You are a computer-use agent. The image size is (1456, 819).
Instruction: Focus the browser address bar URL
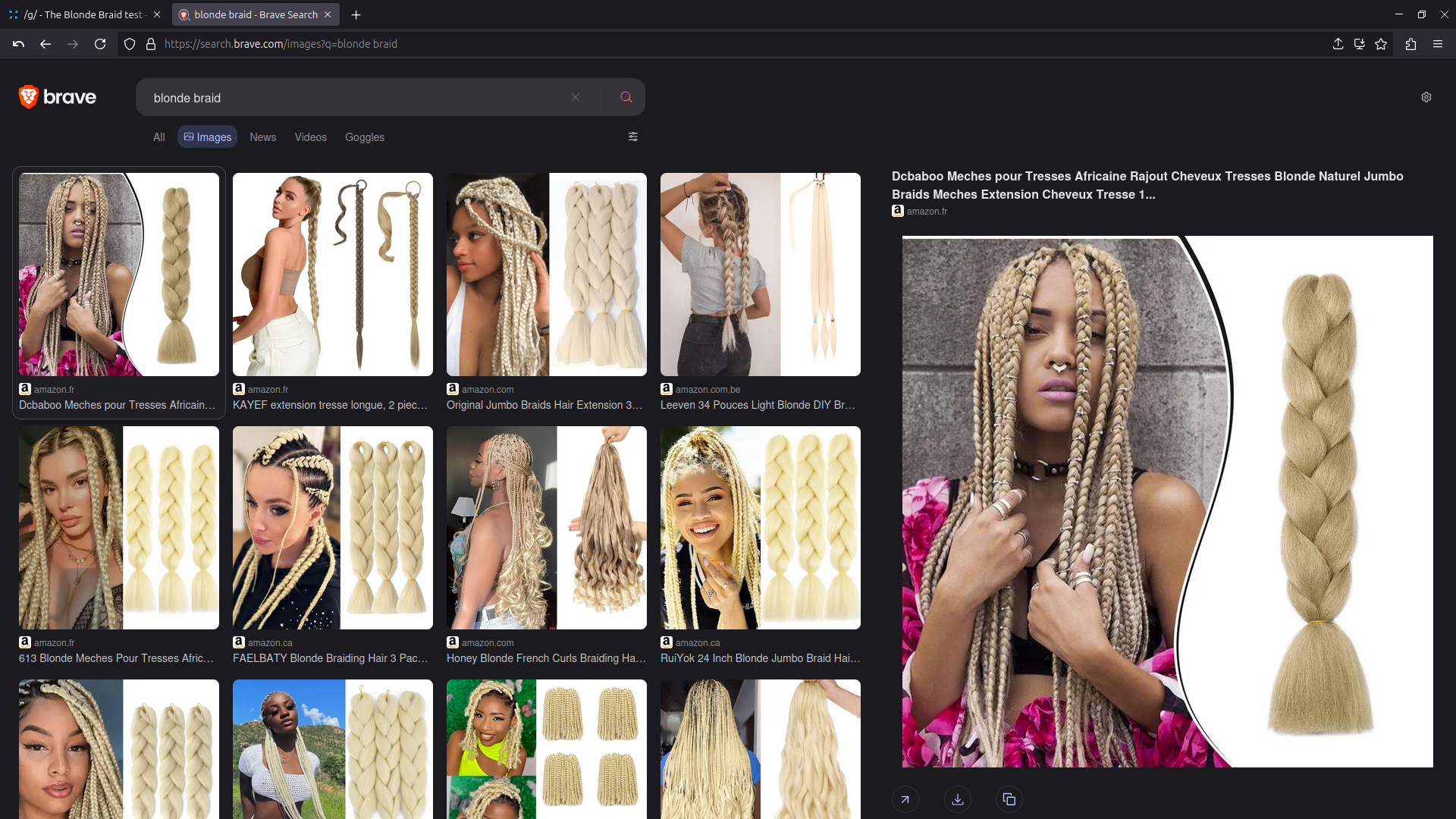(x=281, y=44)
